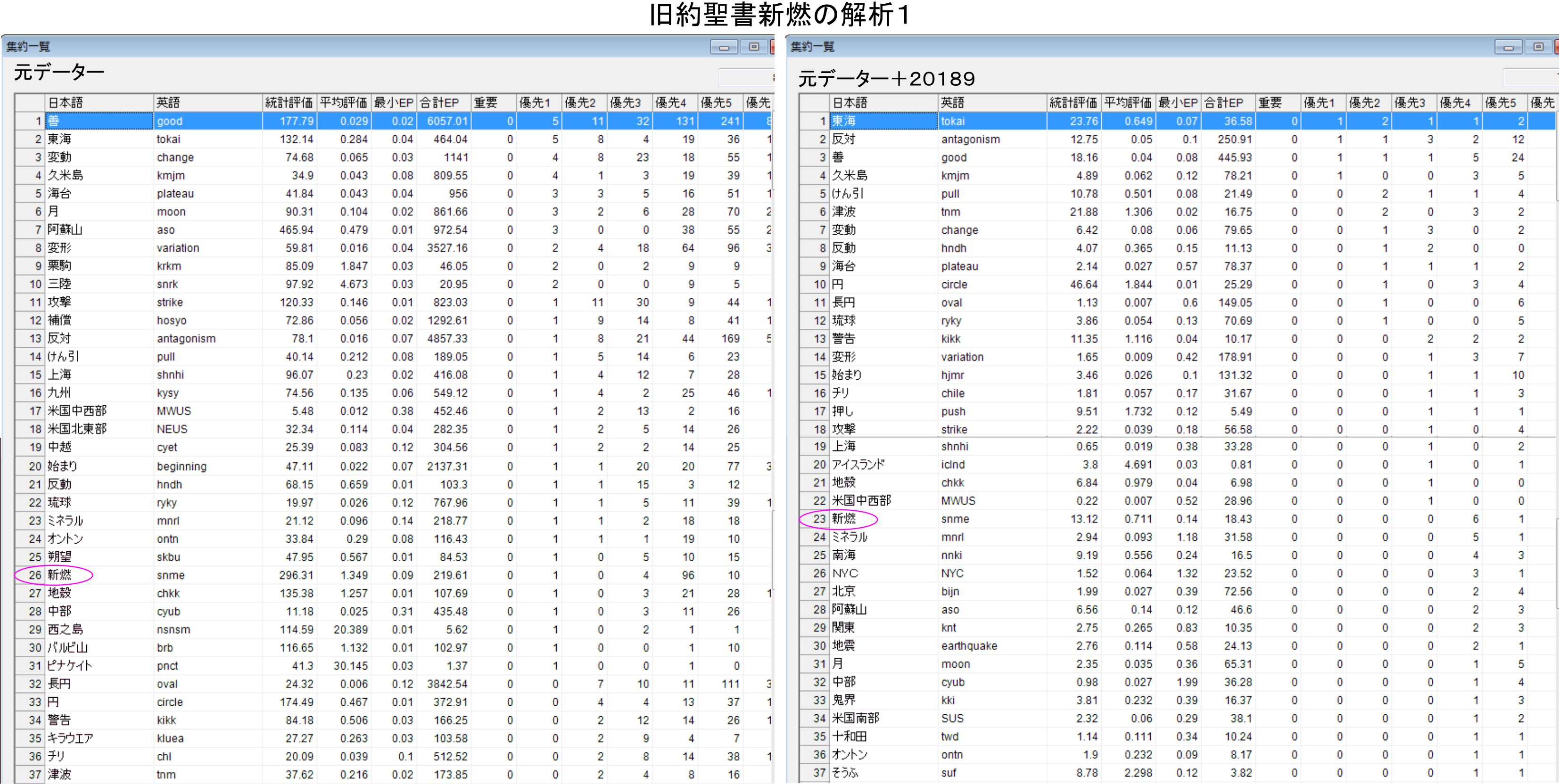Select 新燃 row in right table
Screen dimensions: 1559x784
pyautogui.click(x=844, y=518)
